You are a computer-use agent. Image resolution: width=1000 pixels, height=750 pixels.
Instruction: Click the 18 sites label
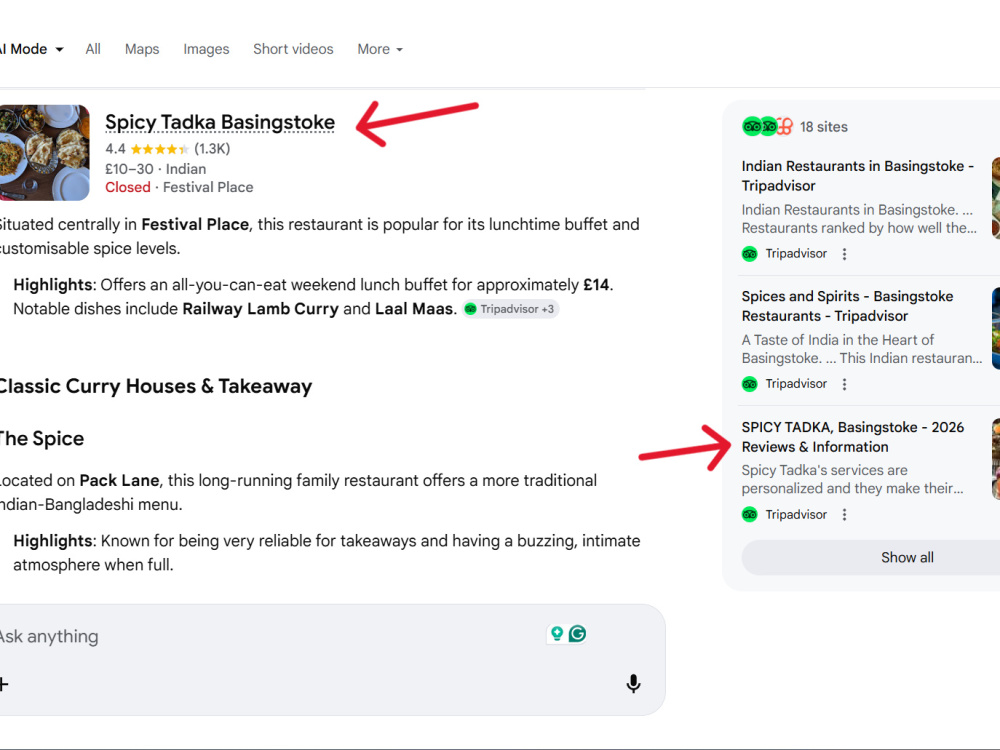click(824, 127)
